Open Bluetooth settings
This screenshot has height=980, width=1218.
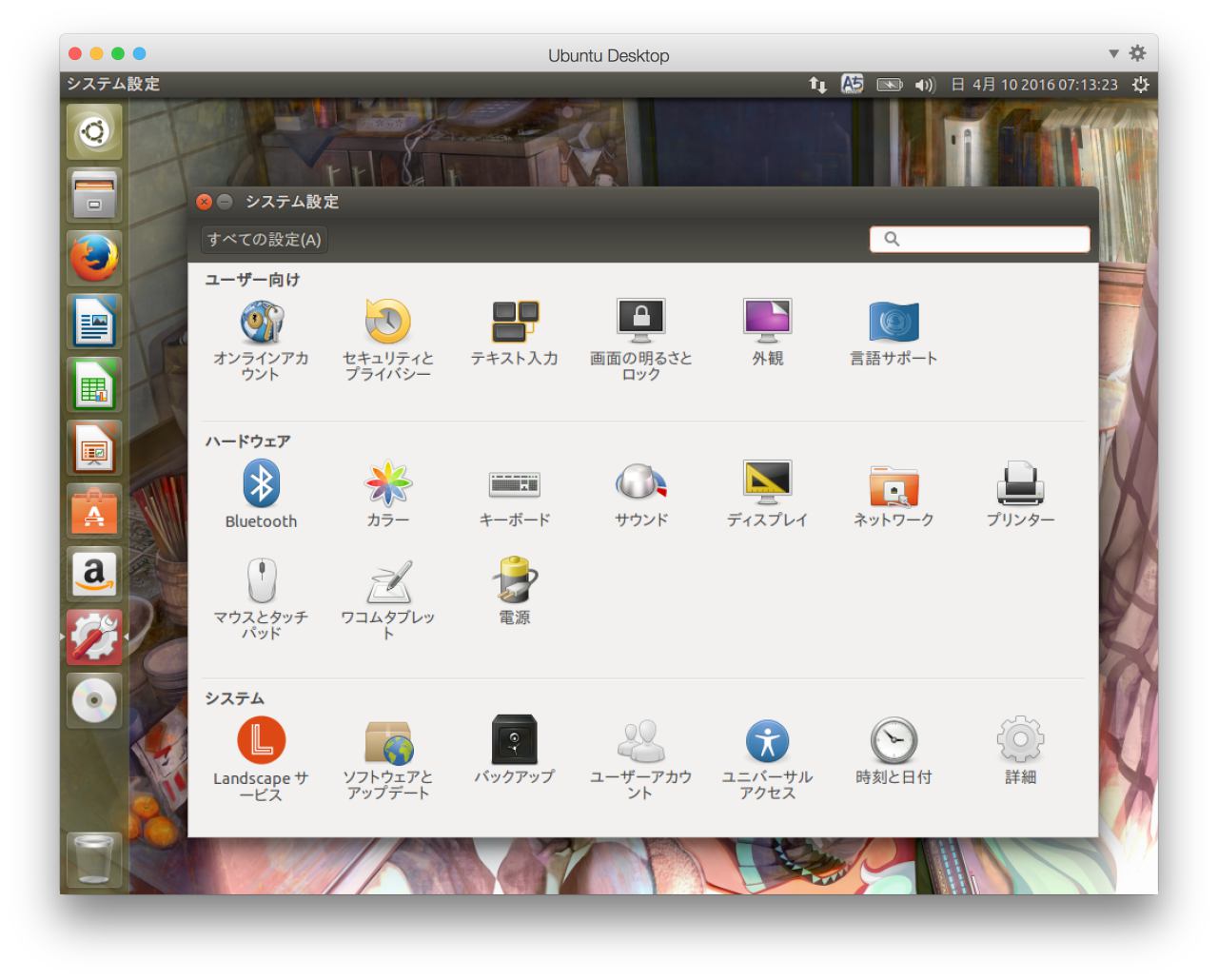click(x=261, y=495)
